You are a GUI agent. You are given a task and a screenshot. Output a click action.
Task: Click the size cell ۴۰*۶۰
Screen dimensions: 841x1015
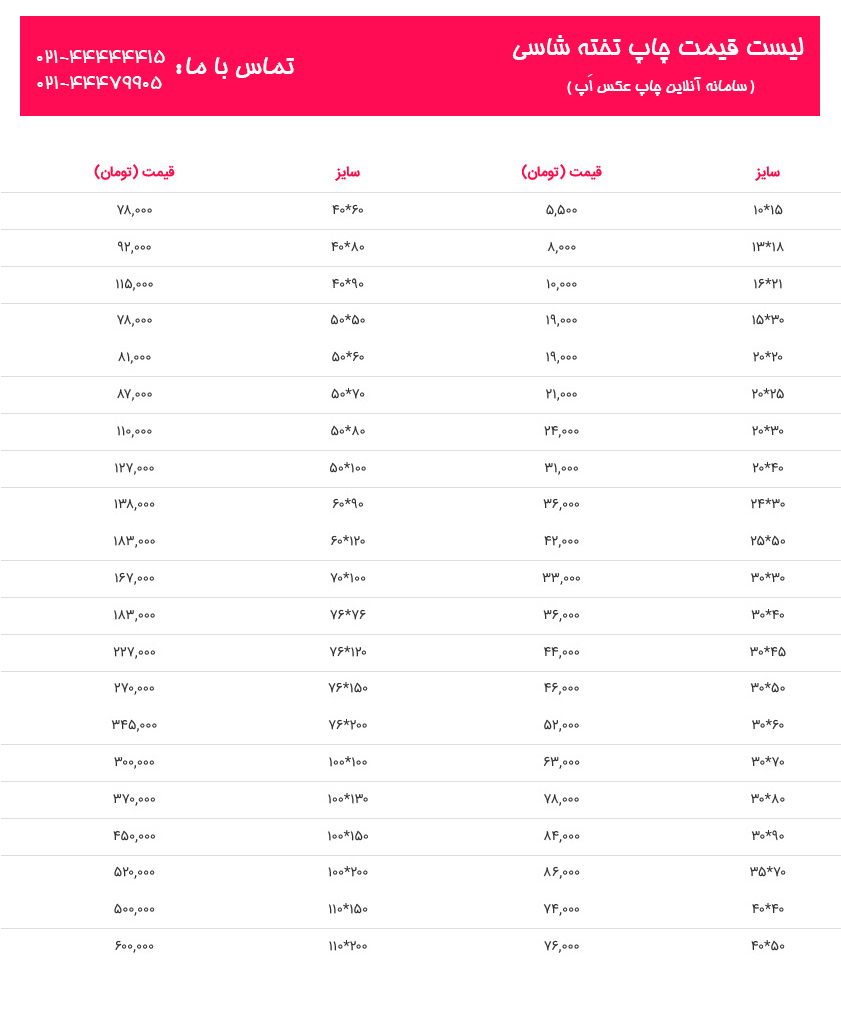click(348, 210)
